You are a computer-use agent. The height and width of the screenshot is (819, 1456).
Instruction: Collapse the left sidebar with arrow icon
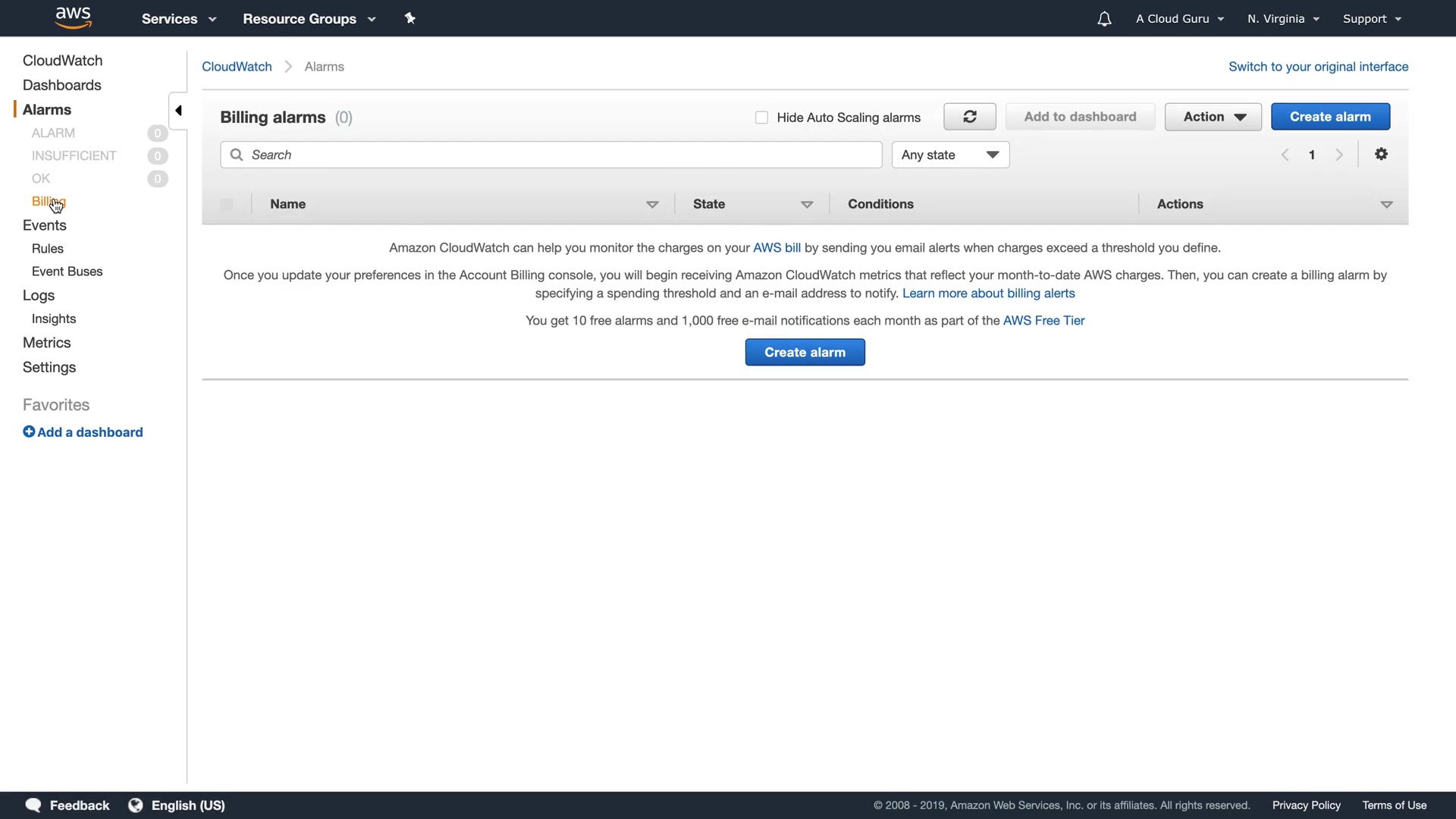click(178, 111)
